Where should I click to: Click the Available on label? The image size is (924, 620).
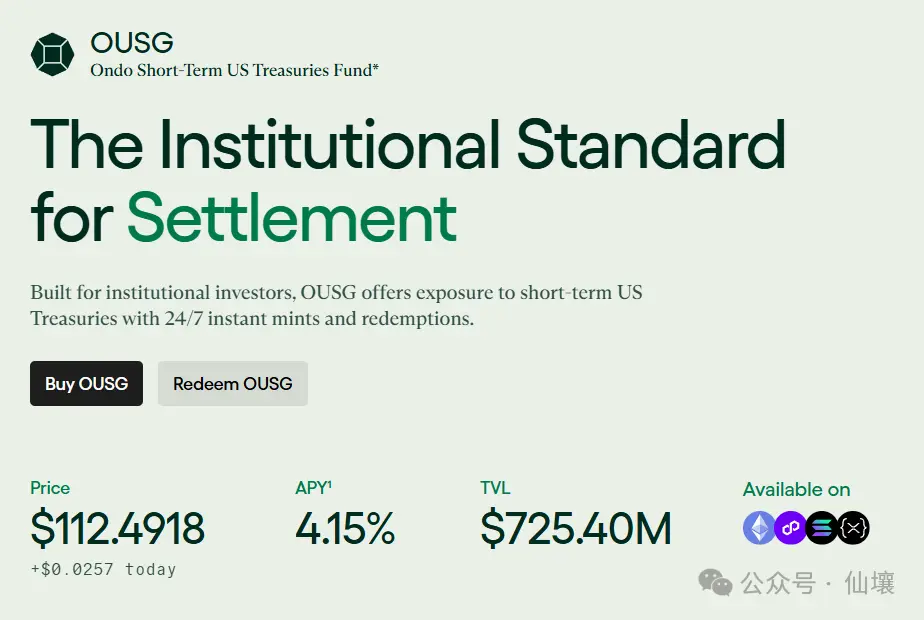click(796, 489)
